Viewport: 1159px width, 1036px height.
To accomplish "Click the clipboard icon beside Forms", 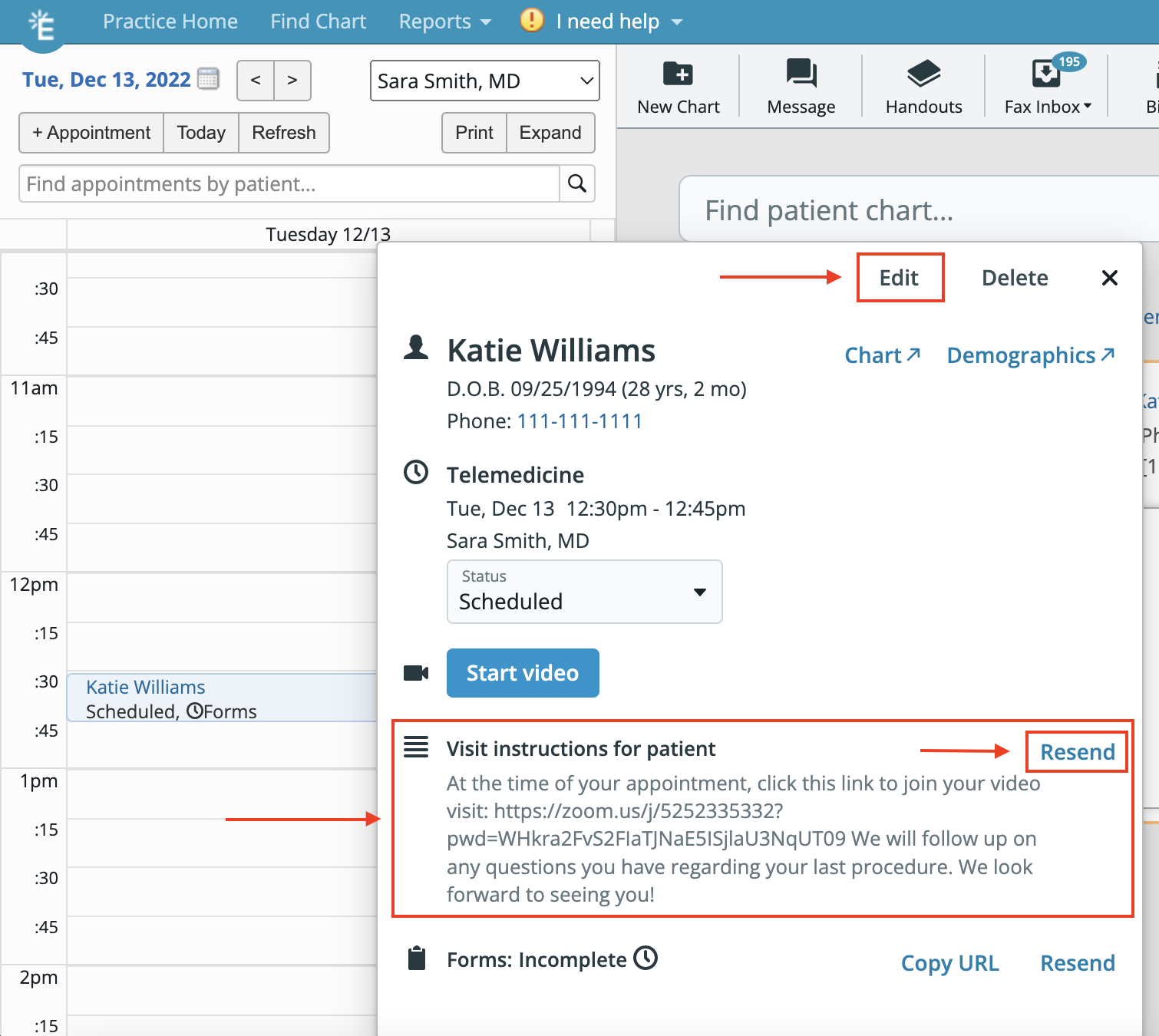I will (x=417, y=958).
